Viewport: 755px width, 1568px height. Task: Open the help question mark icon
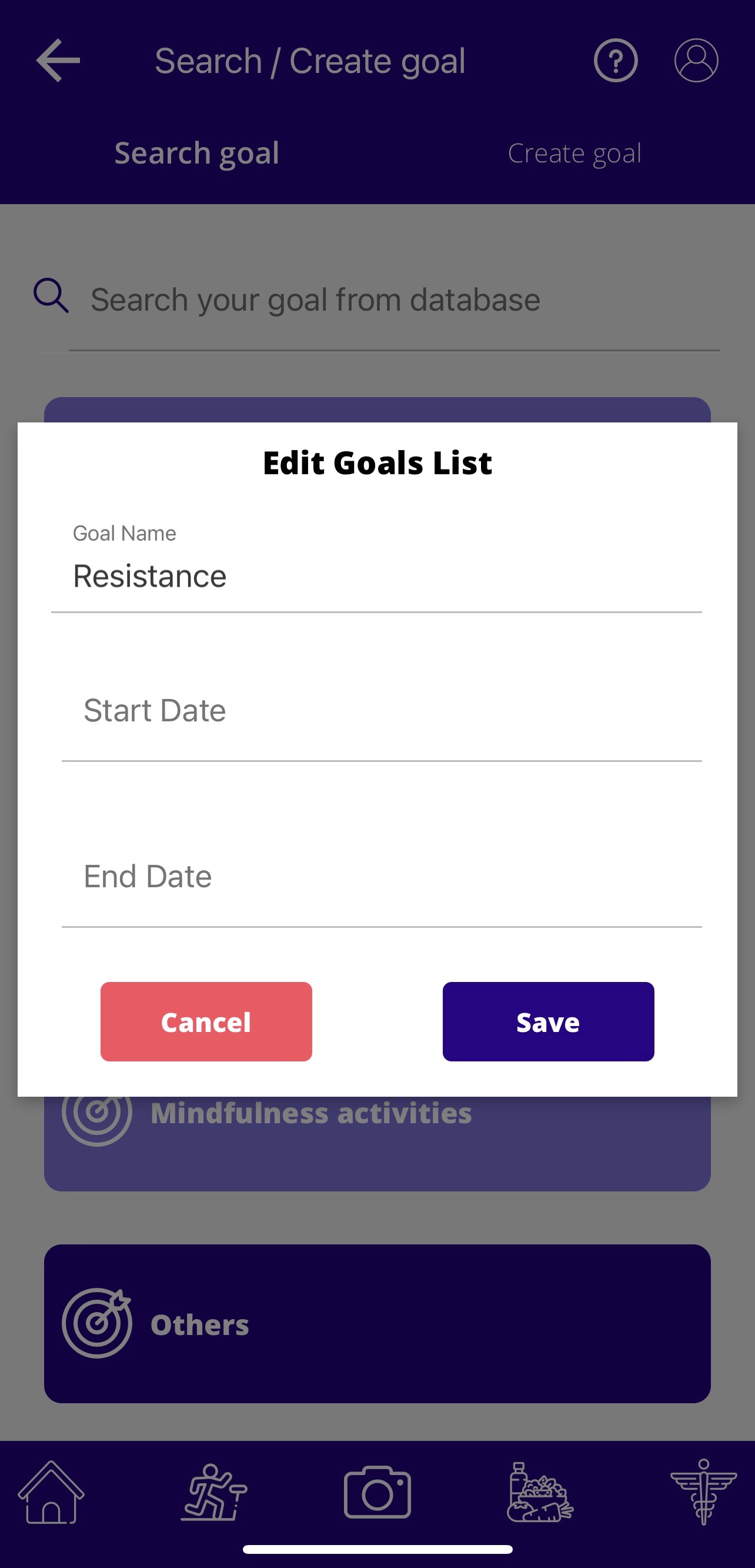(615, 60)
